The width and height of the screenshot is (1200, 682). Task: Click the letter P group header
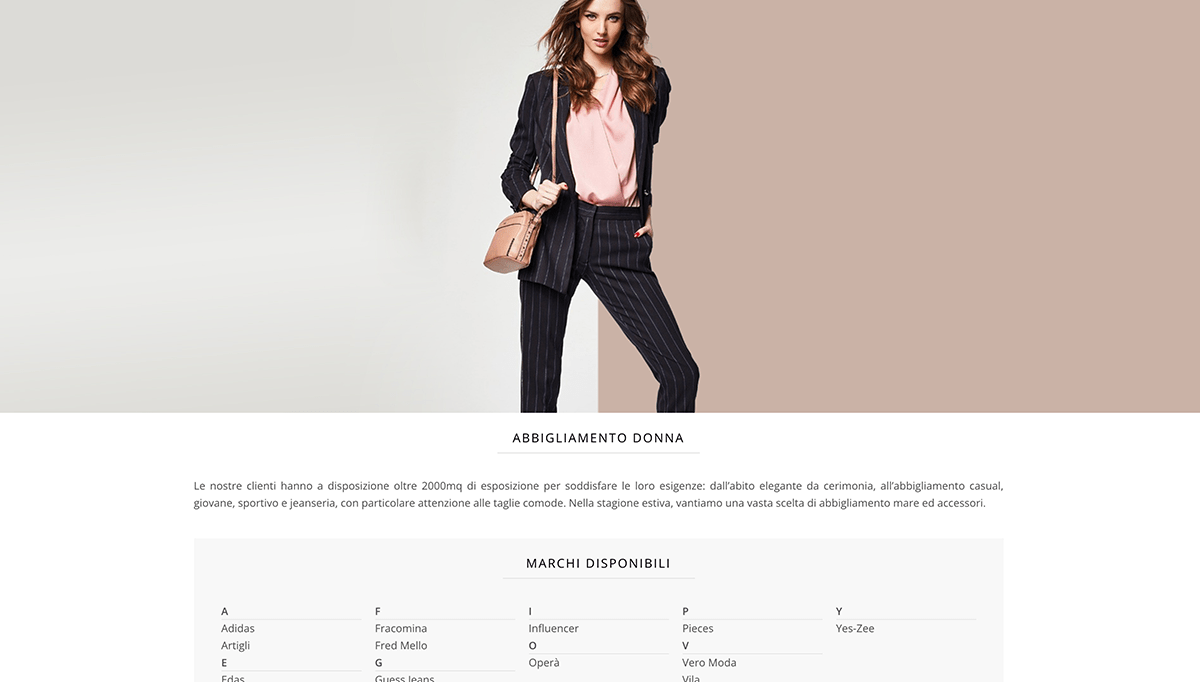686,611
